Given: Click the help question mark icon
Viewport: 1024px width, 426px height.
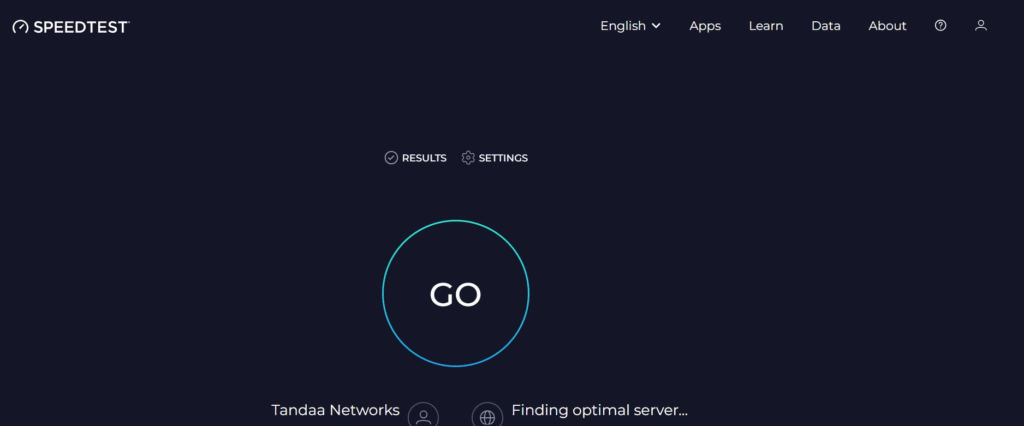Looking at the screenshot, I should pos(940,26).
